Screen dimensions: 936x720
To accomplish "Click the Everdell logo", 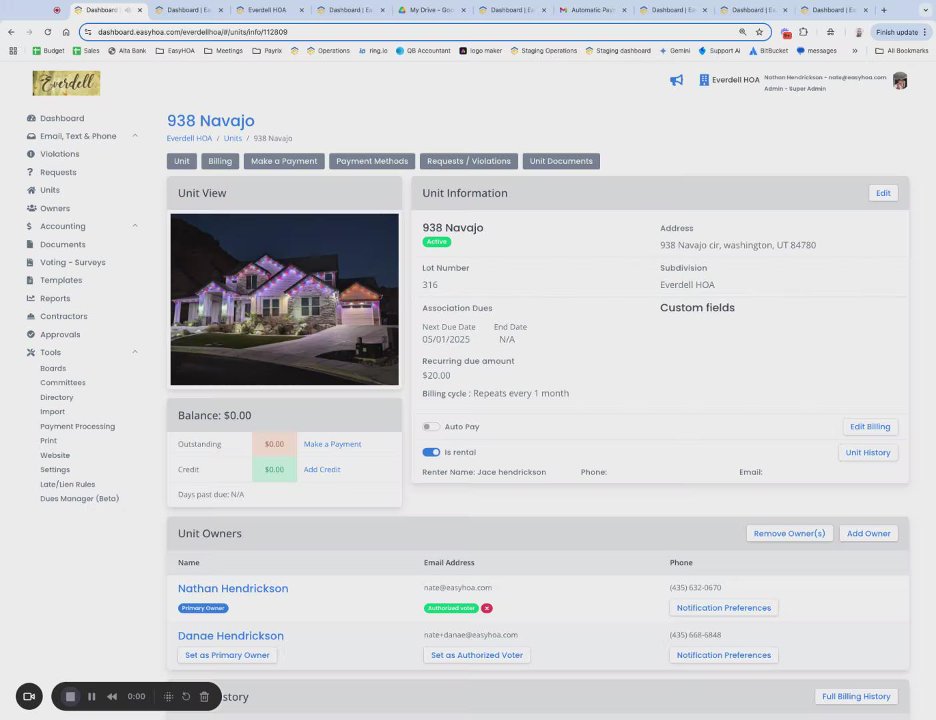I will pos(66,83).
